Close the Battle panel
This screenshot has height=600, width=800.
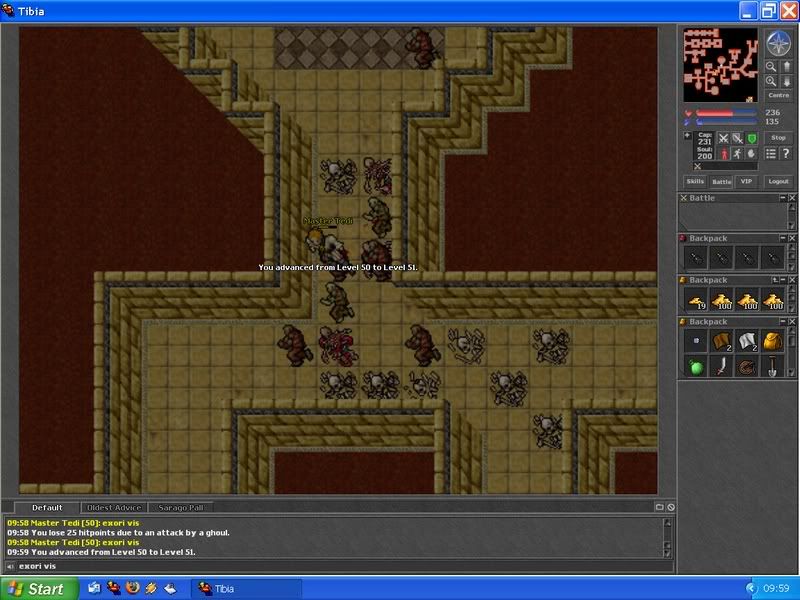pos(792,197)
